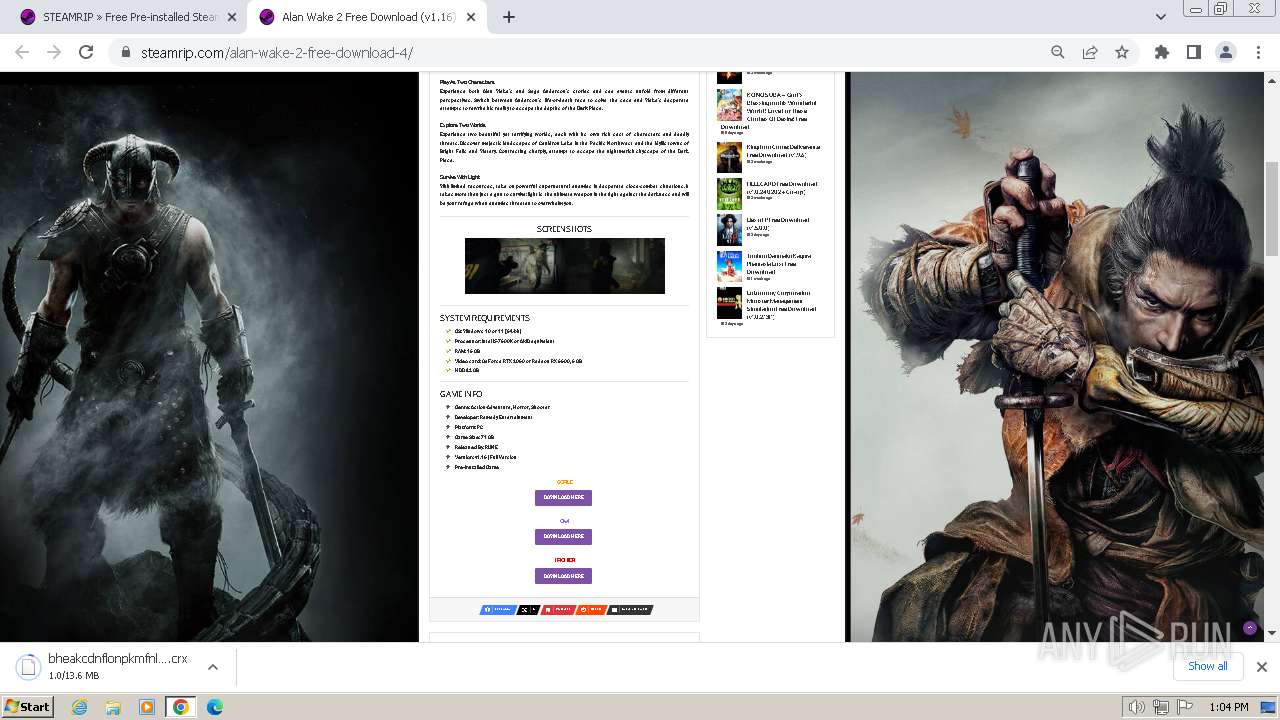Bookmark this page with the star icon
1280x720 pixels.
[x=1122, y=52]
